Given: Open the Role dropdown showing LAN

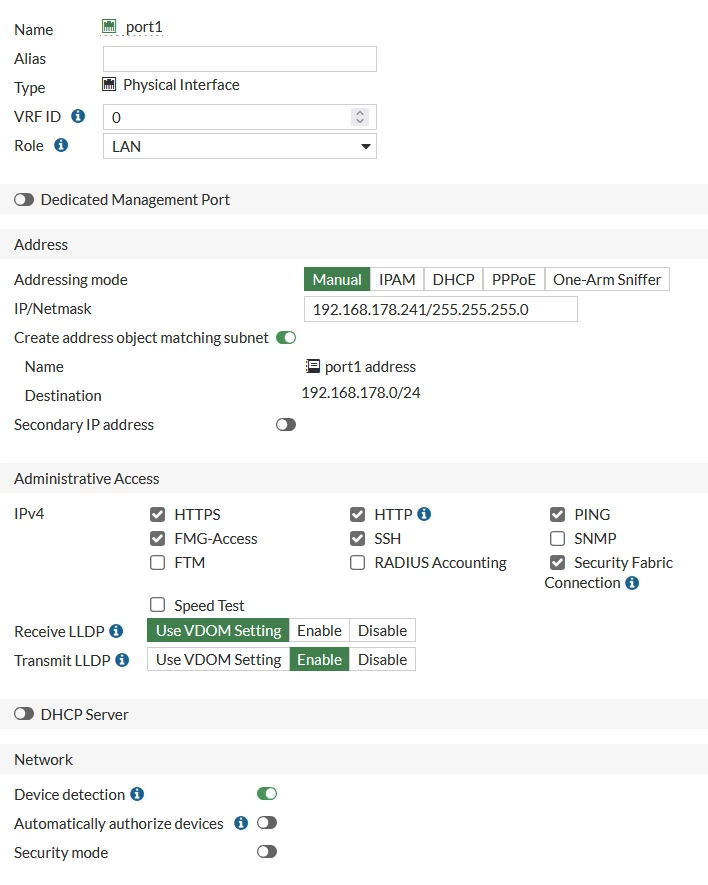Looking at the screenshot, I should pos(239,146).
